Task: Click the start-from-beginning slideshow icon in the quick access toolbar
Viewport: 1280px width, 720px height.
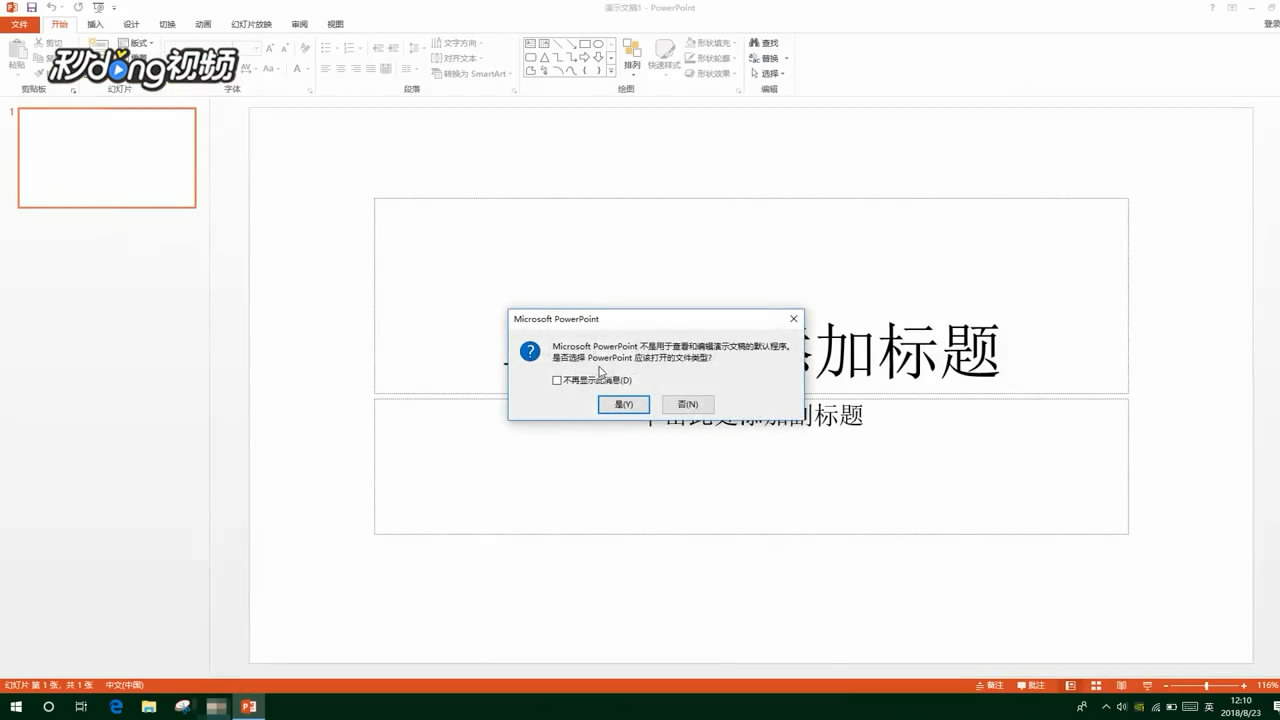Action: click(98, 7)
